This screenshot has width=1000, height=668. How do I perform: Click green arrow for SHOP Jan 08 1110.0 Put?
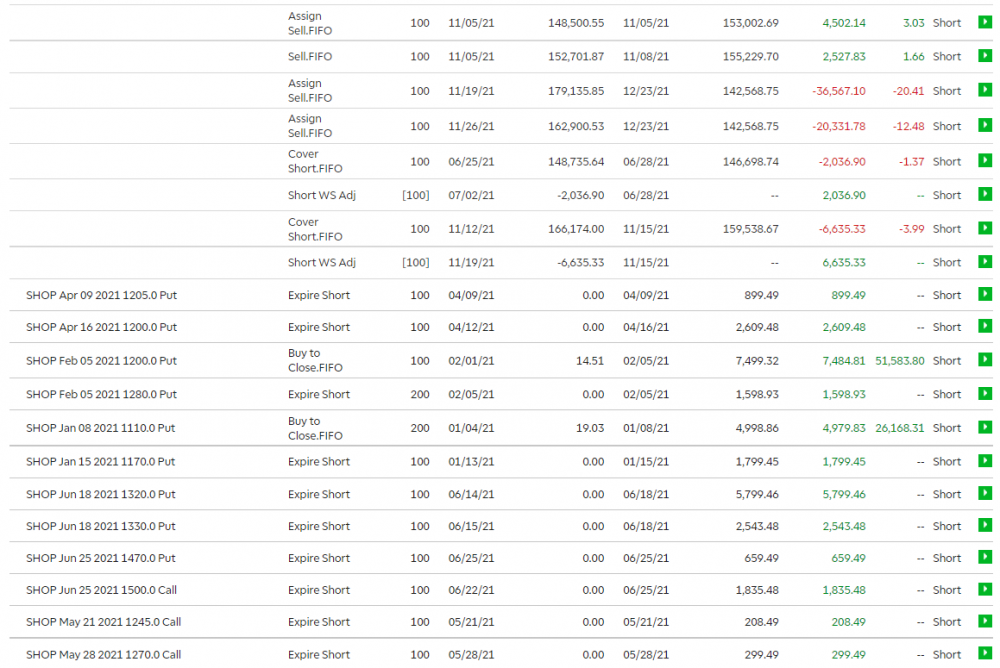985,427
